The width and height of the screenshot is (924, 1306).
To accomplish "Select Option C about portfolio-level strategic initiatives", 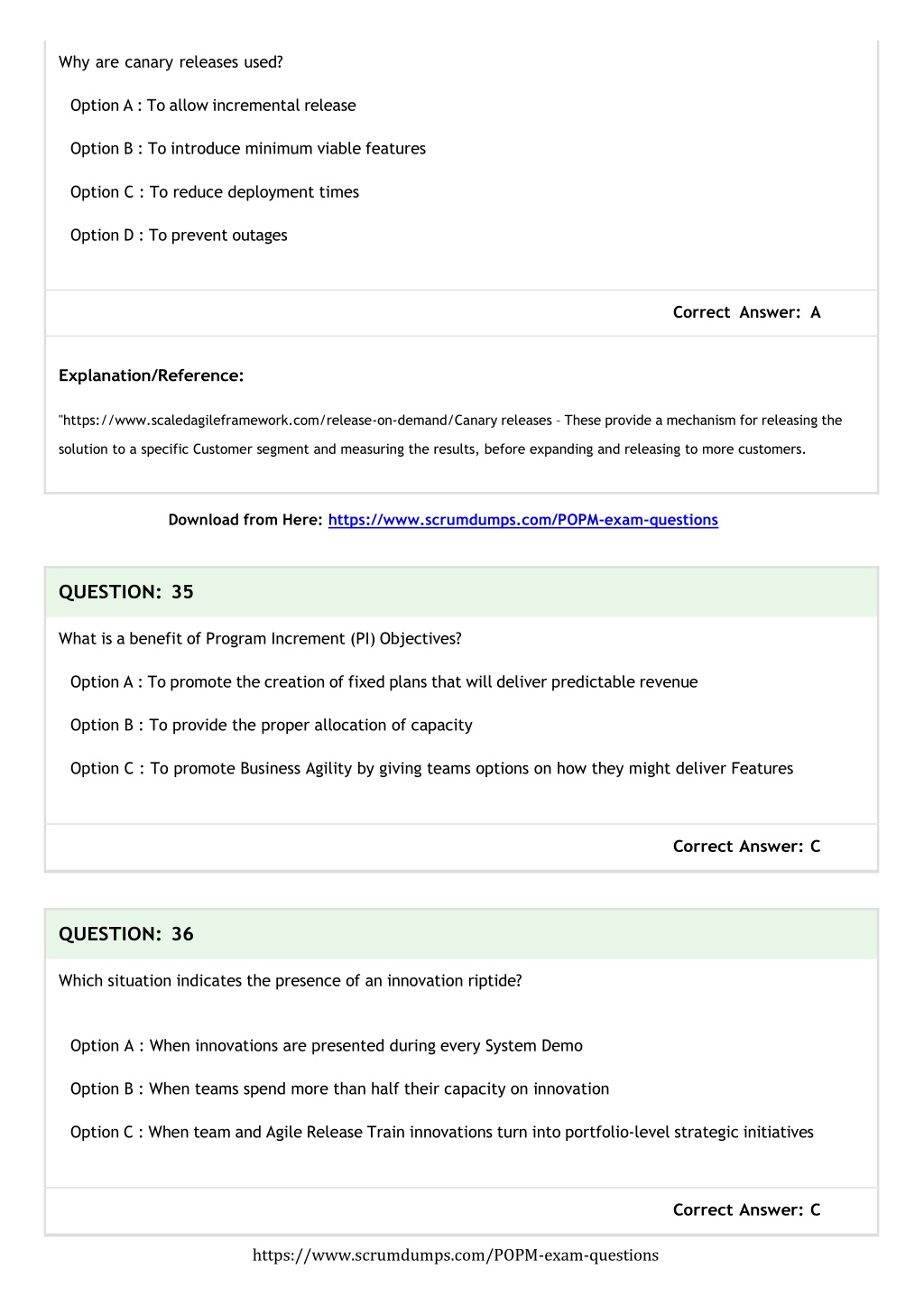I will (442, 1133).
